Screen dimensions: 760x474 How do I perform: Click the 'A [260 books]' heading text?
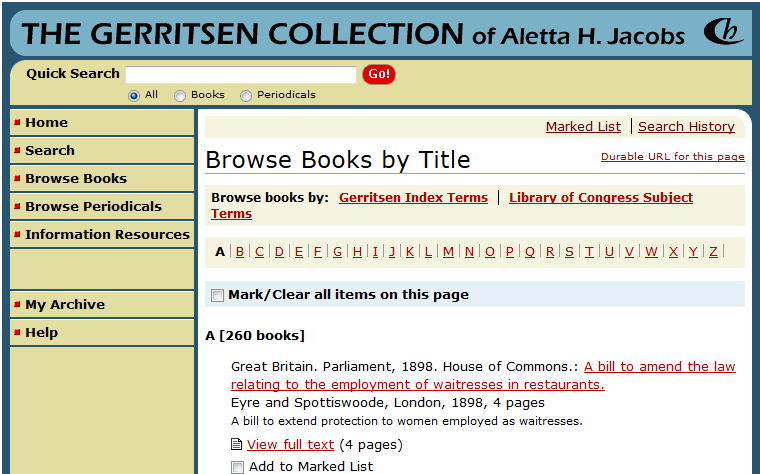pos(255,335)
